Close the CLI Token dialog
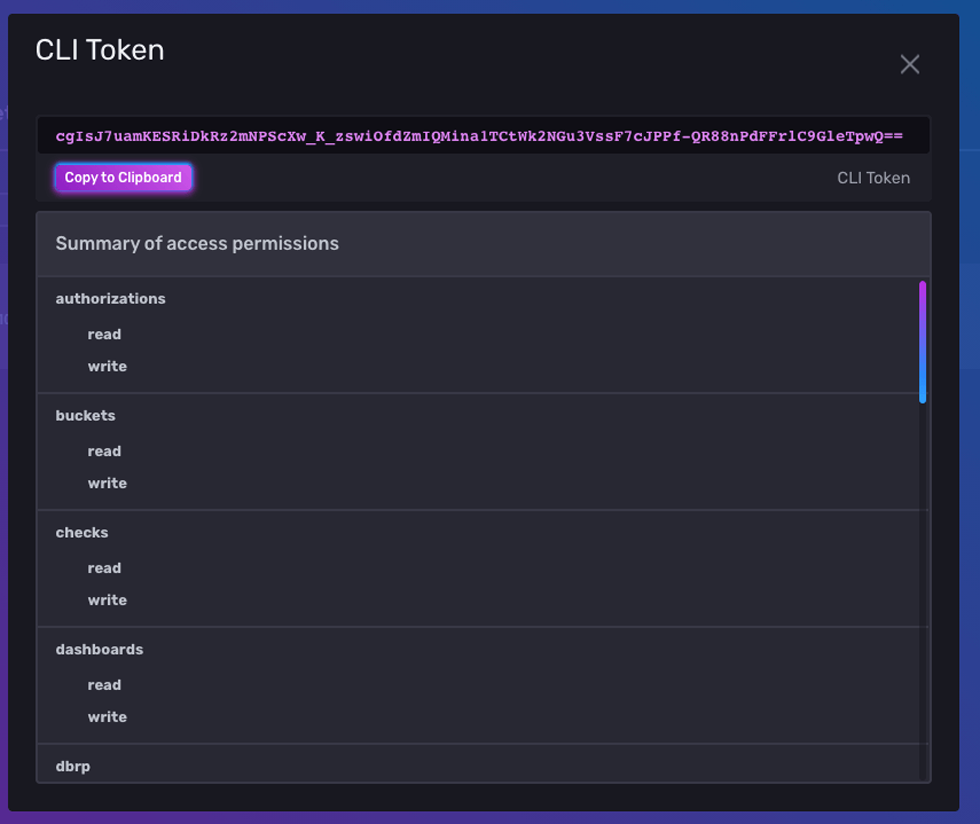 tap(909, 63)
